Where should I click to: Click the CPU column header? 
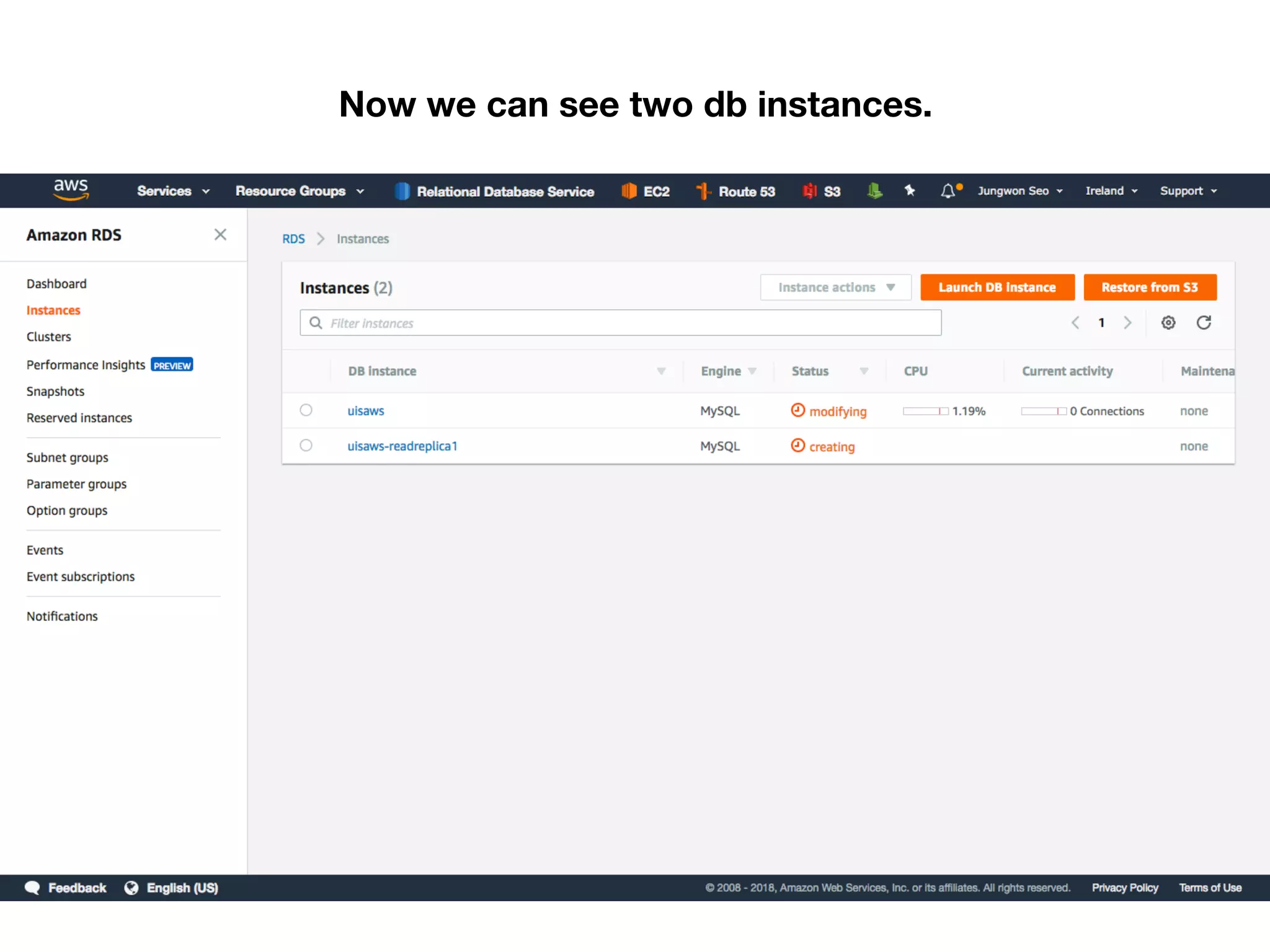pos(916,371)
